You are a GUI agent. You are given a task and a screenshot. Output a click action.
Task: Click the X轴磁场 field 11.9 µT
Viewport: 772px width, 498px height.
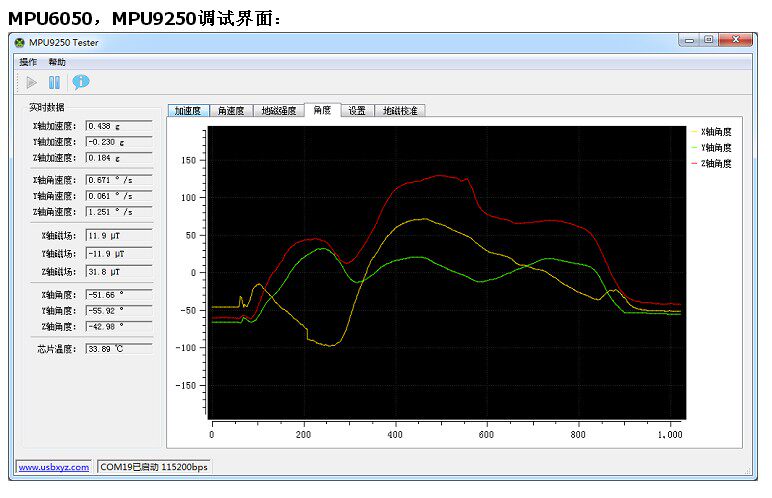pos(119,235)
